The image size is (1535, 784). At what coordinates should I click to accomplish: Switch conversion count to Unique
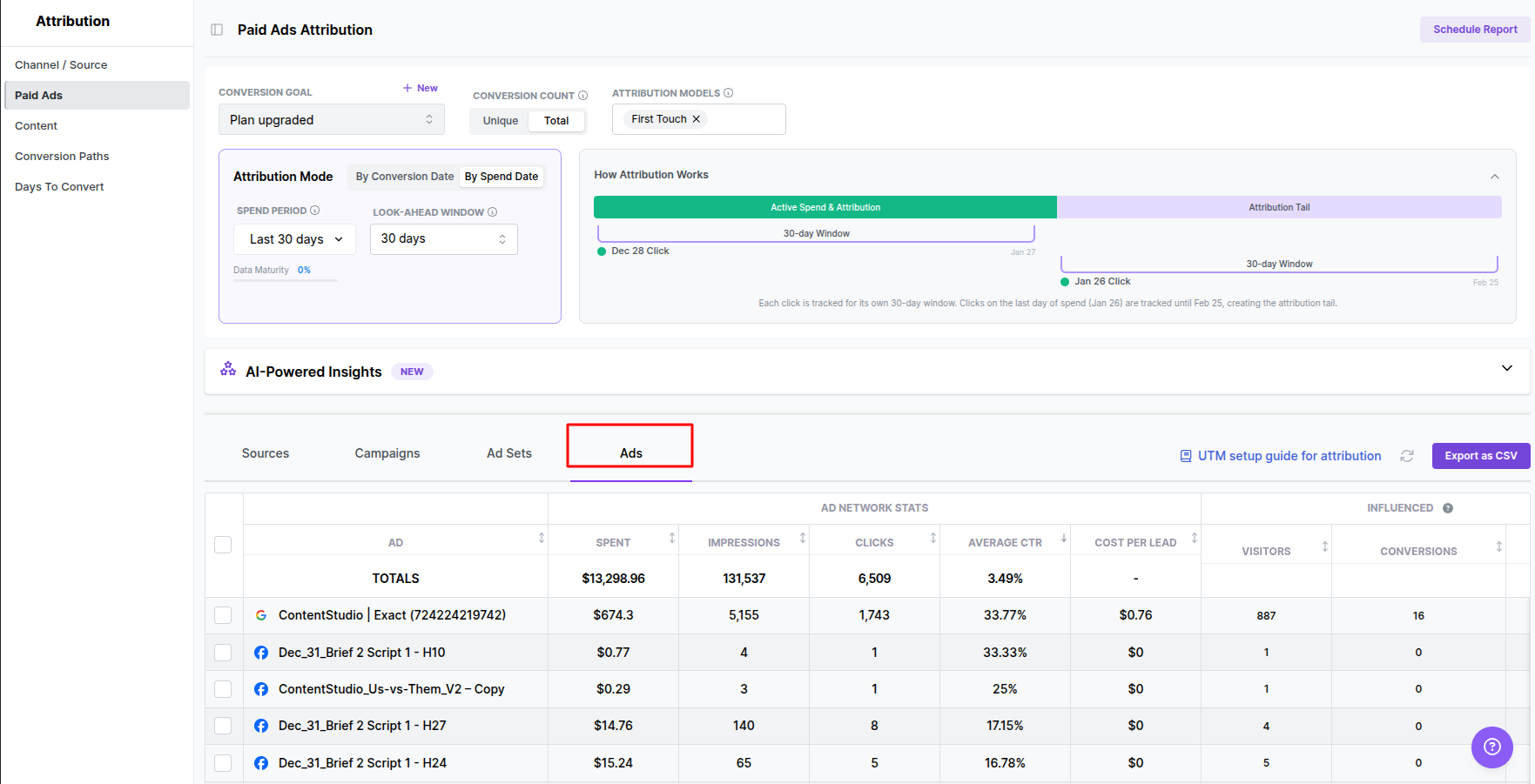(x=501, y=121)
